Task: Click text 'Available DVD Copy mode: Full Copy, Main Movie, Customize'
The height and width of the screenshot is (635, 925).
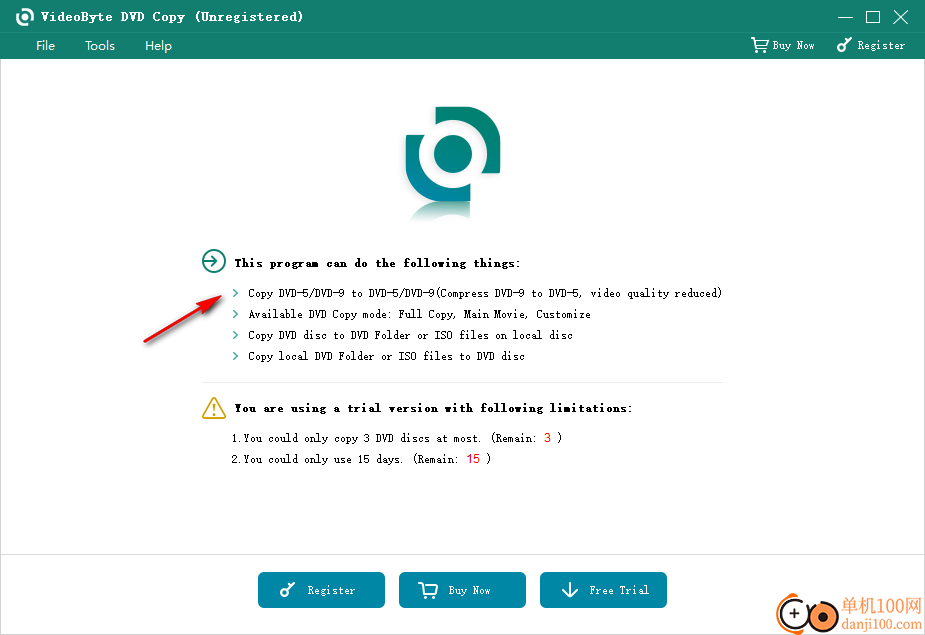Action: point(419,314)
